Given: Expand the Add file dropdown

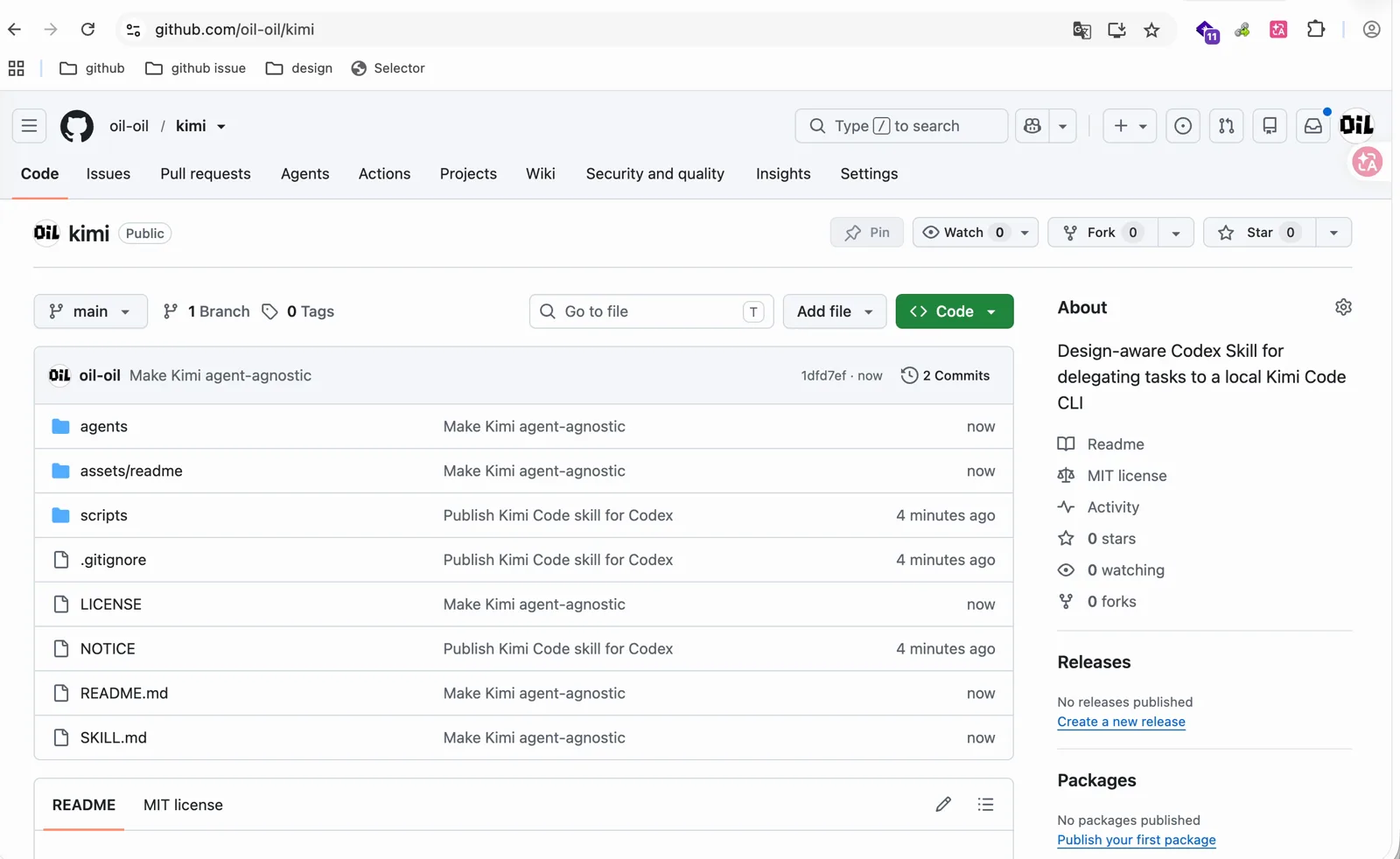Looking at the screenshot, I should point(835,311).
